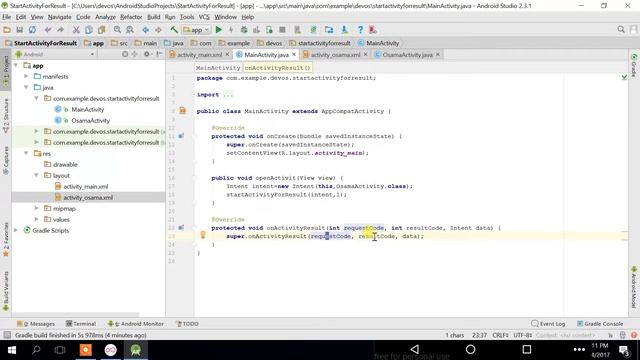The image size is (640, 360).
Task: Open the Refactor menu
Action: [x=131, y=17]
